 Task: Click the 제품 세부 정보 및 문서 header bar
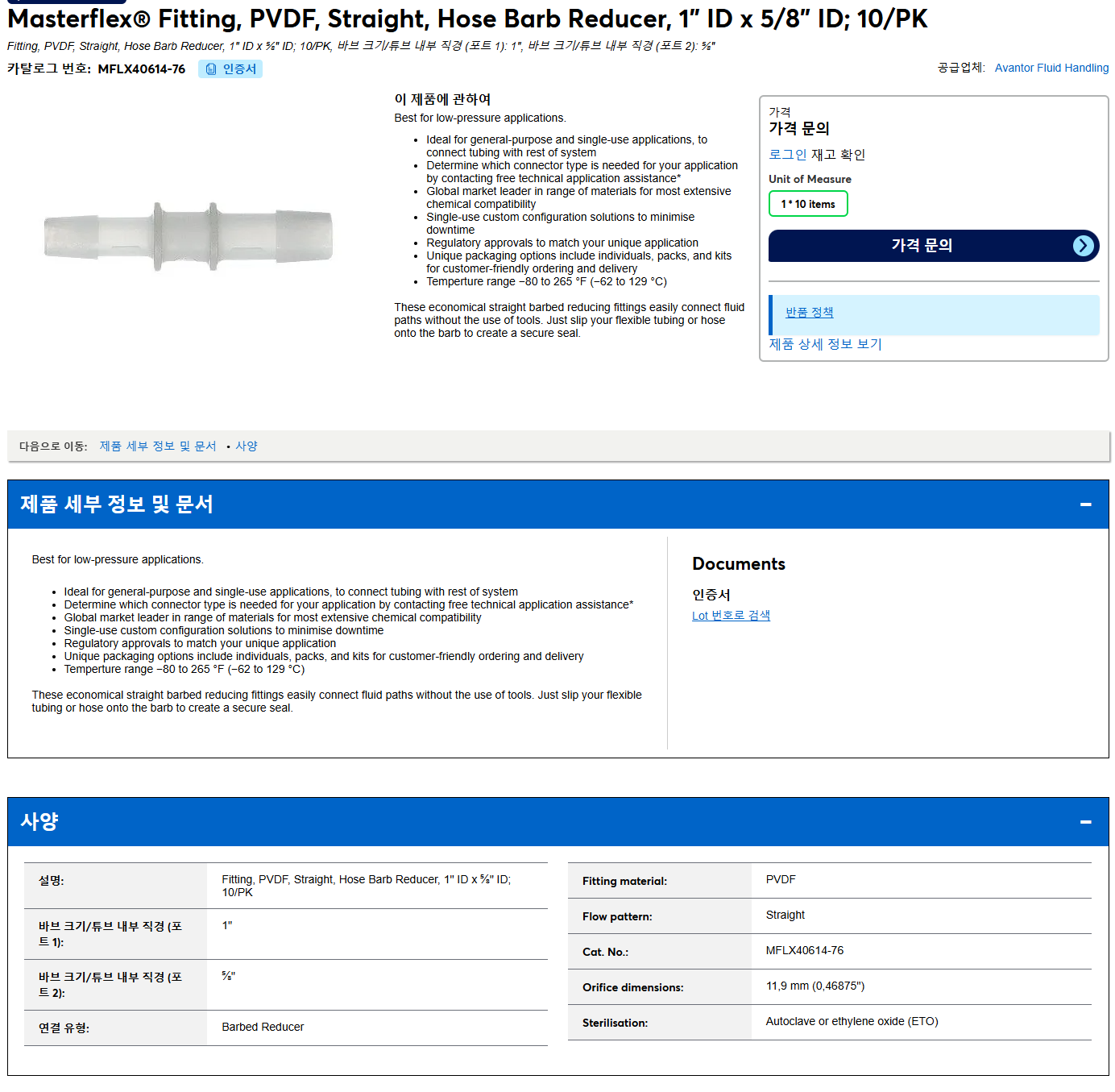pos(557,504)
